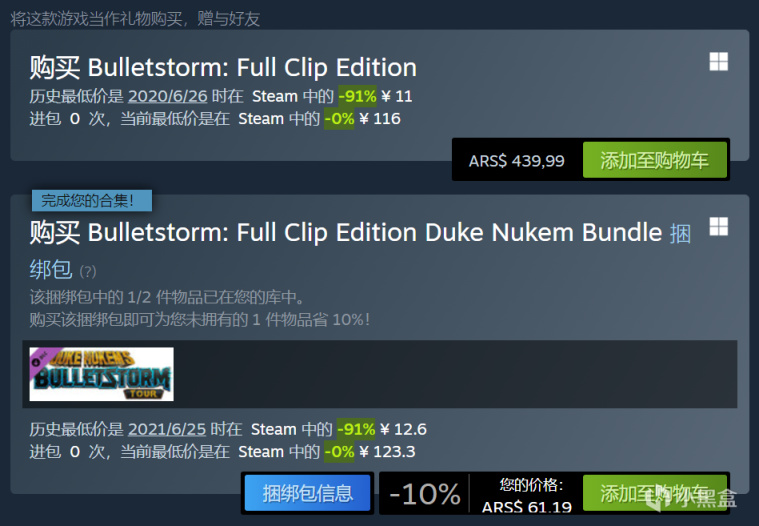Add Full Clip Edition (ARS$ 439,99) to cart
Screen dimensions: 759x526
tap(654, 160)
